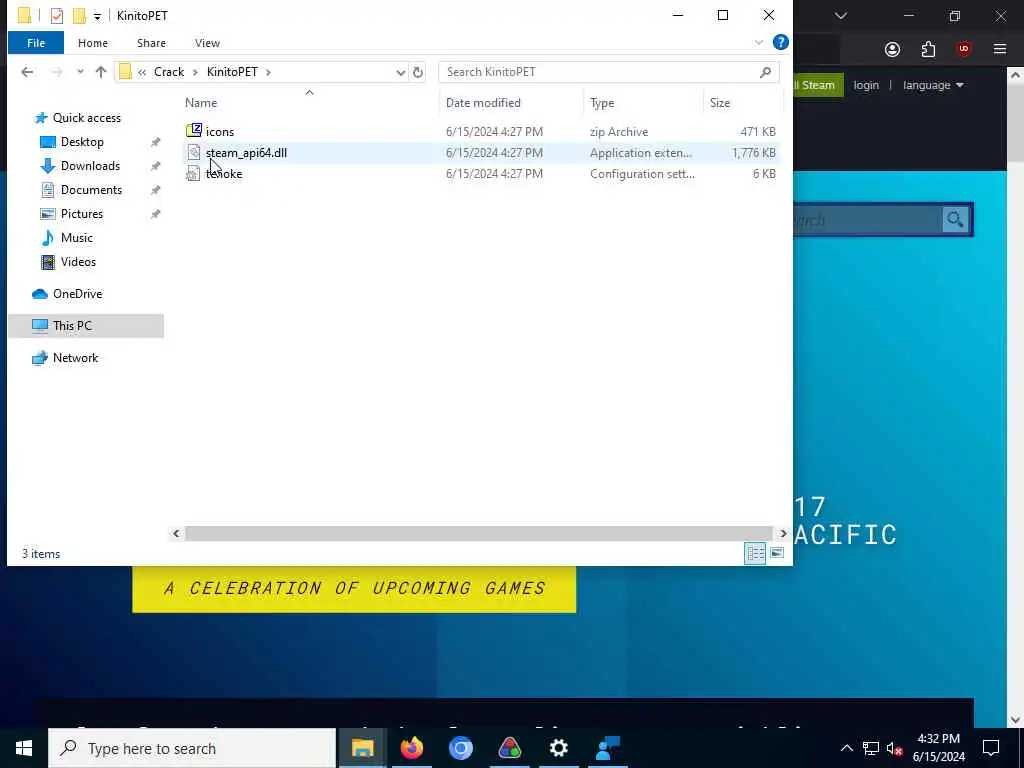Click the Install Steam button
1024x768 pixels.
click(x=818, y=85)
